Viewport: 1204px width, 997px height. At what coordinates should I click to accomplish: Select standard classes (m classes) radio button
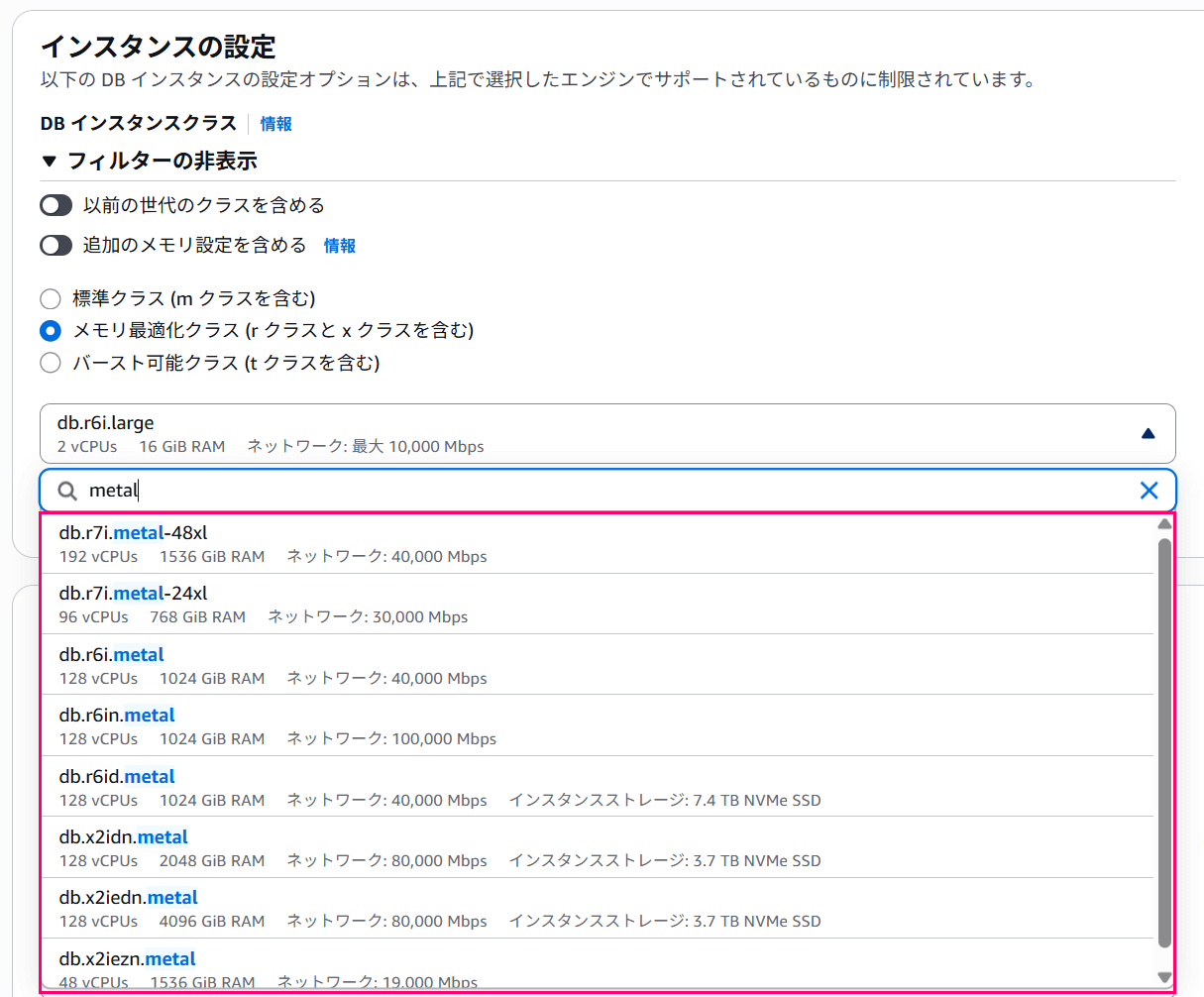(51, 298)
